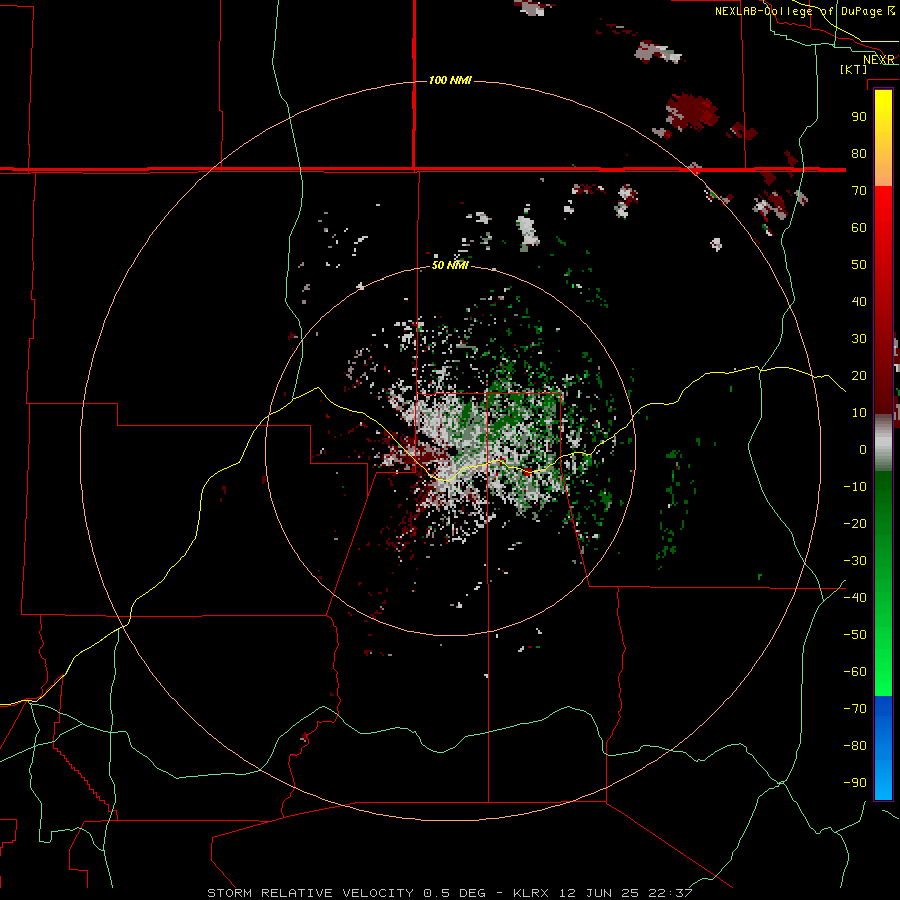This screenshot has width=900, height=900.
Task: Click the [KT] units label
Action: [x=854, y=69]
